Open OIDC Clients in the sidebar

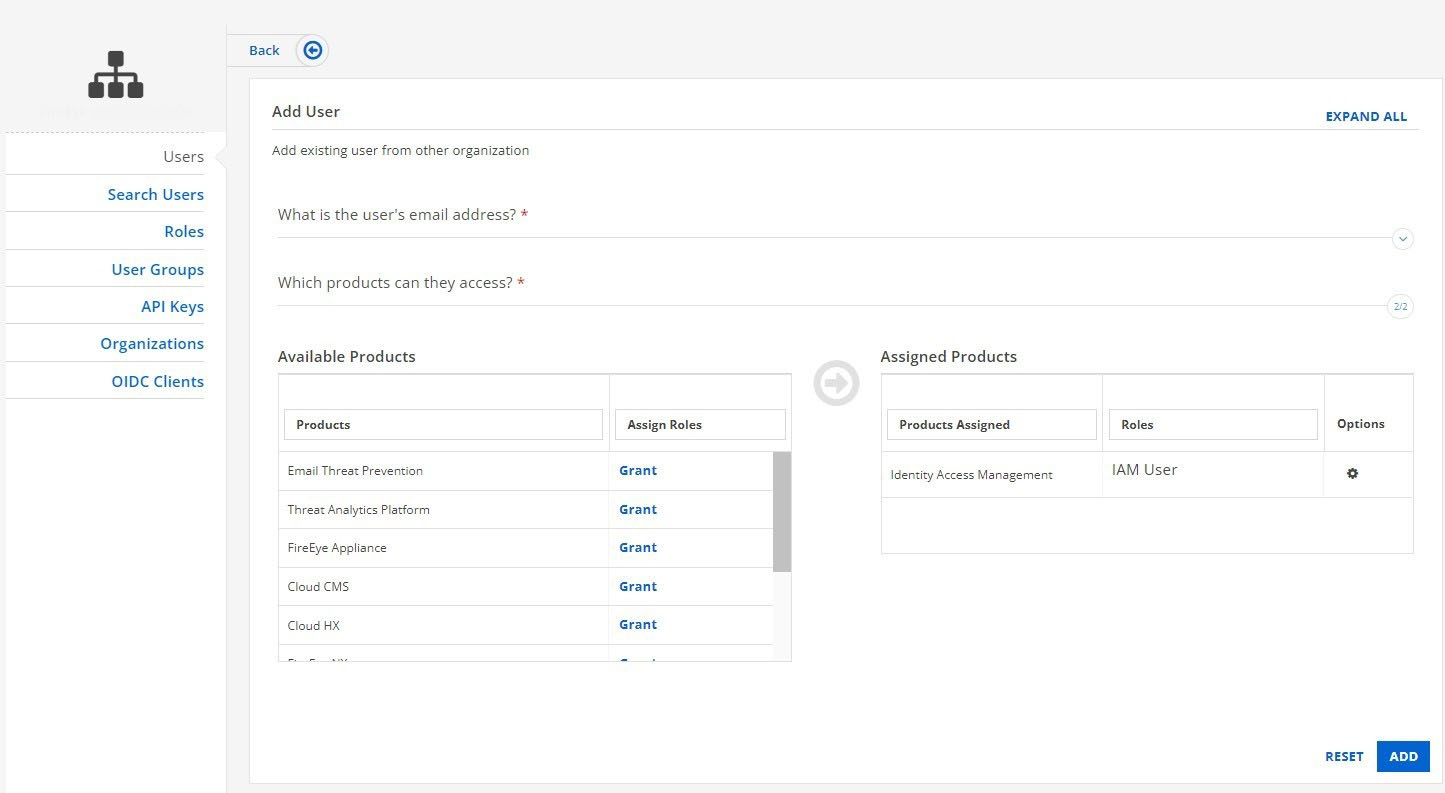tap(157, 381)
